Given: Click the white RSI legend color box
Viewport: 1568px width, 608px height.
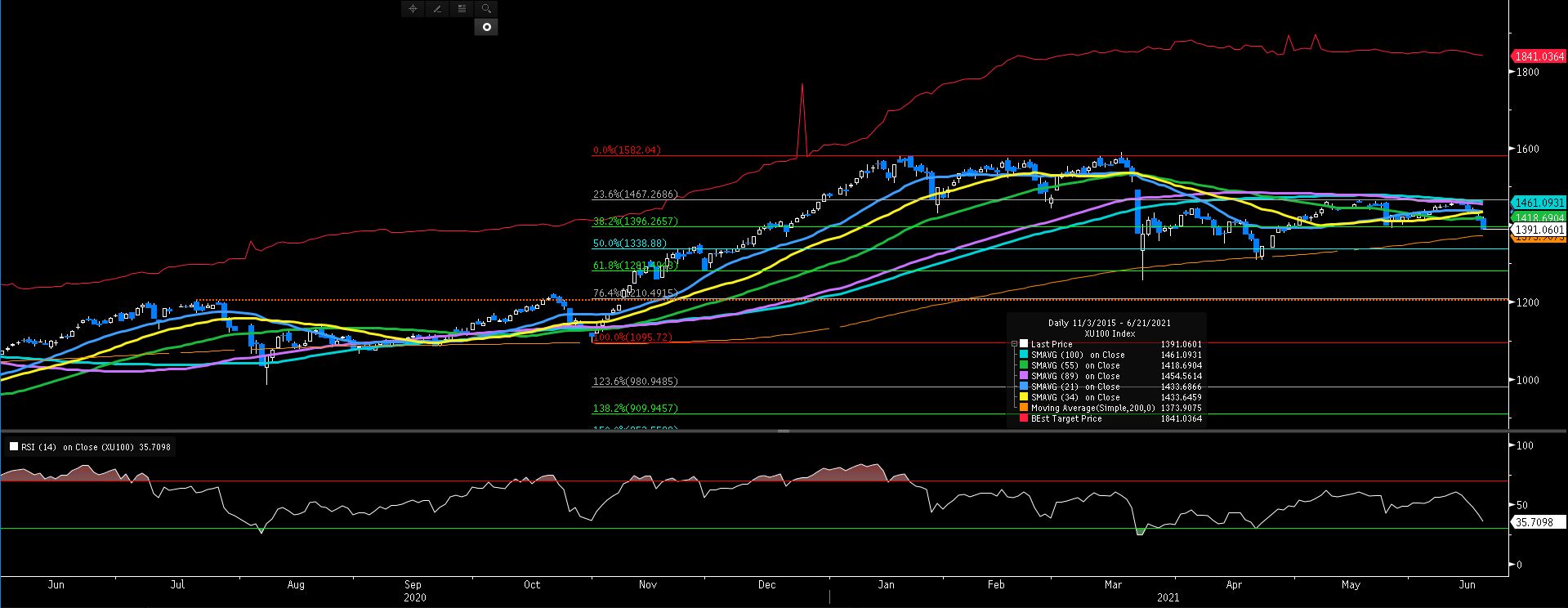Looking at the screenshot, I should pos(14,447).
